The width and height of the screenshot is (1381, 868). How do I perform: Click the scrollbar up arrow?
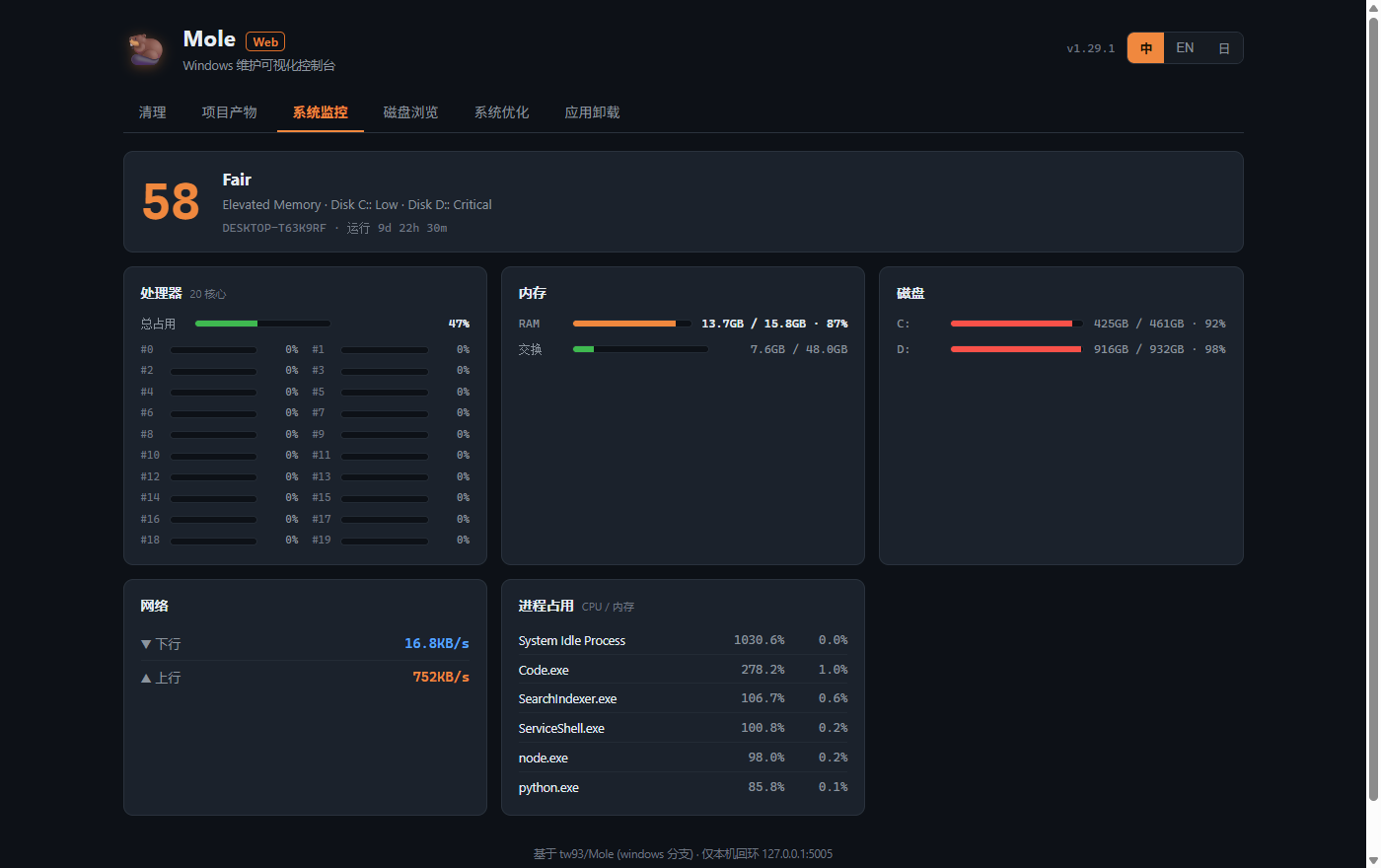[x=1372, y=6]
